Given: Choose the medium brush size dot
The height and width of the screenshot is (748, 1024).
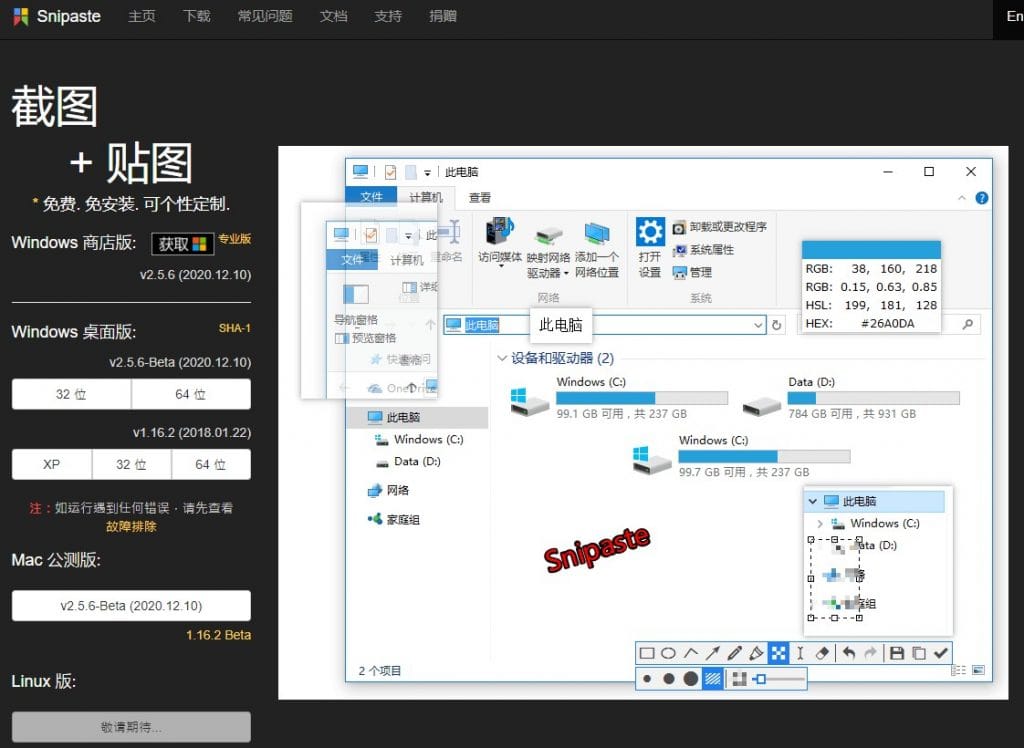Looking at the screenshot, I should [669, 679].
